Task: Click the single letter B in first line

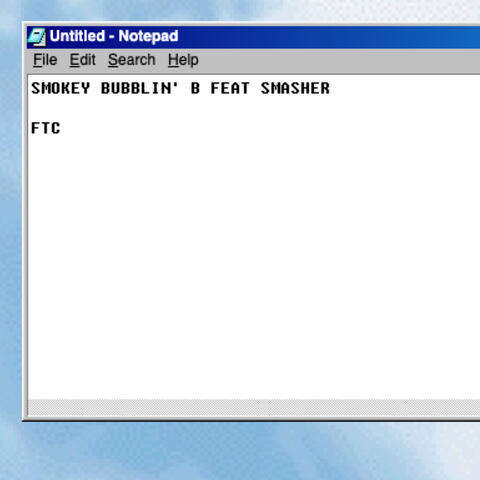Action: [x=195, y=88]
